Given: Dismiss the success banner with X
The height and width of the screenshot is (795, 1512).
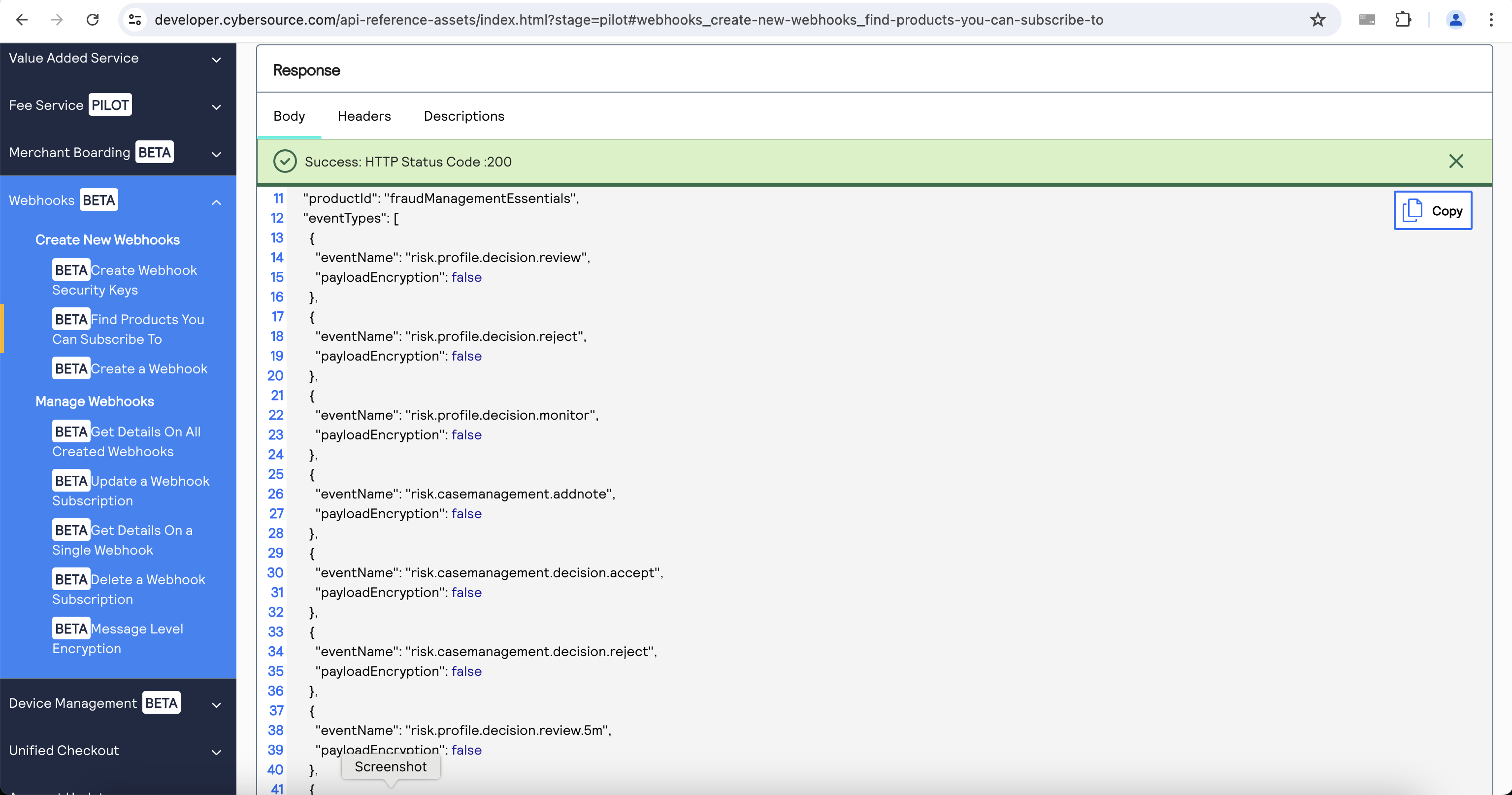Looking at the screenshot, I should pos(1456,162).
